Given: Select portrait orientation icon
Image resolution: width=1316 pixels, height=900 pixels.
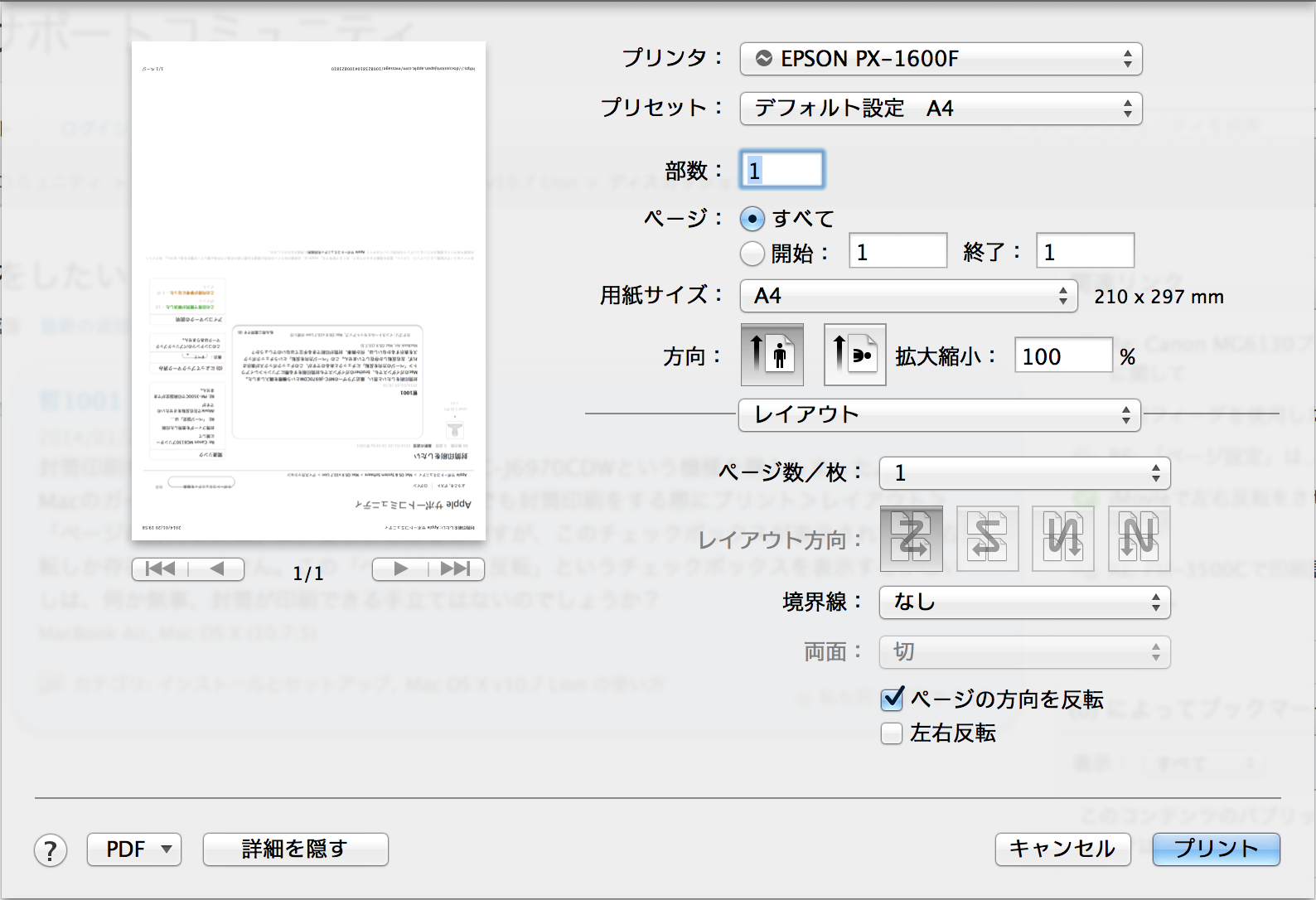Looking at the screenshot, I should tap(772, 355).
